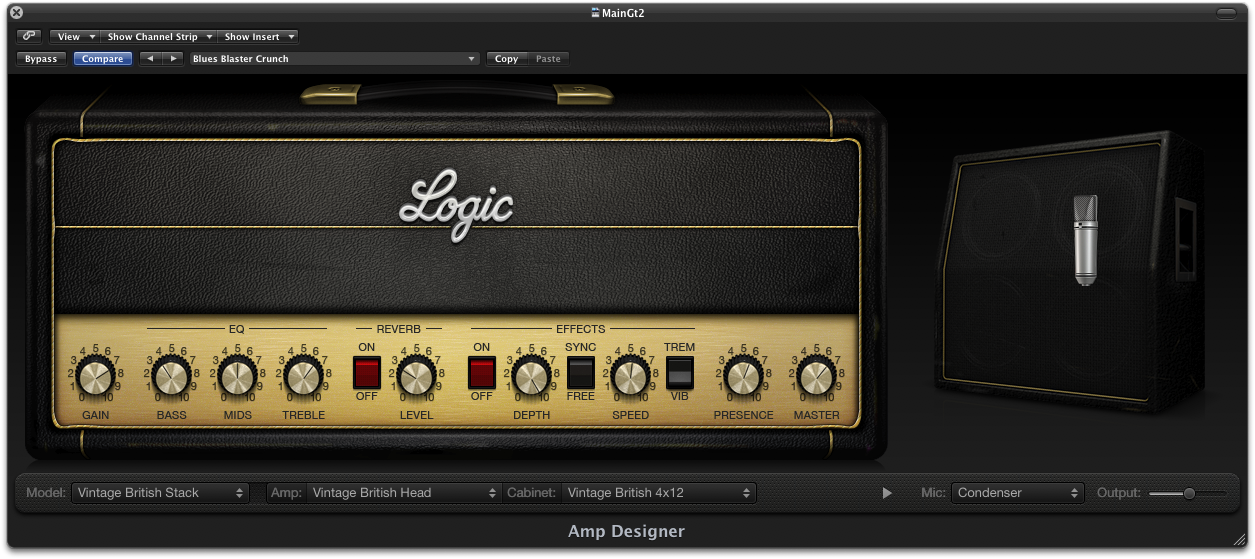The width and height of the screenshot is (1255, 559).
Task: Open the Model dropdown Vintage British Stack
Action: 160,493
